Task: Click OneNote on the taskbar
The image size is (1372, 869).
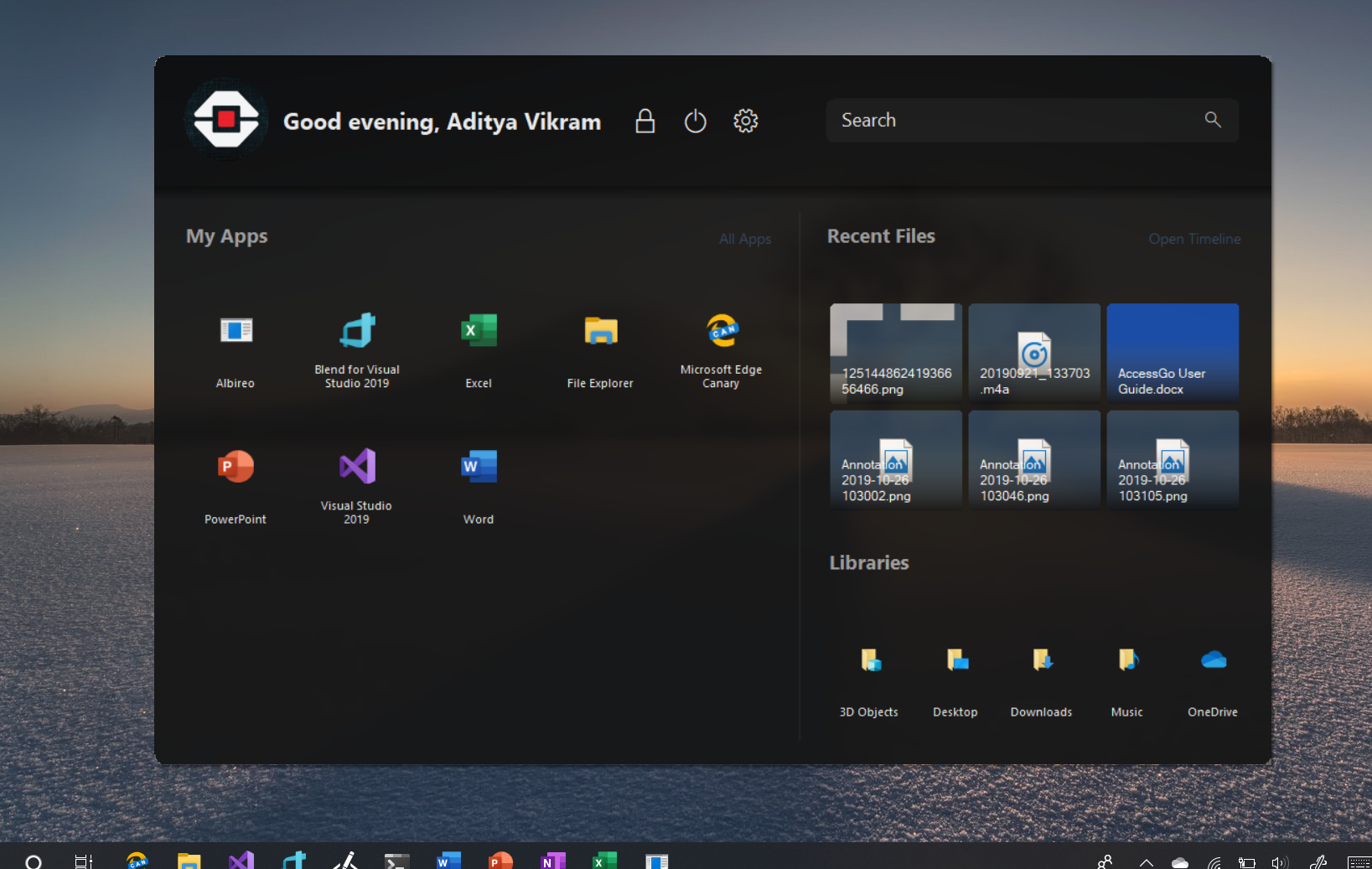Action: (553, 861)
